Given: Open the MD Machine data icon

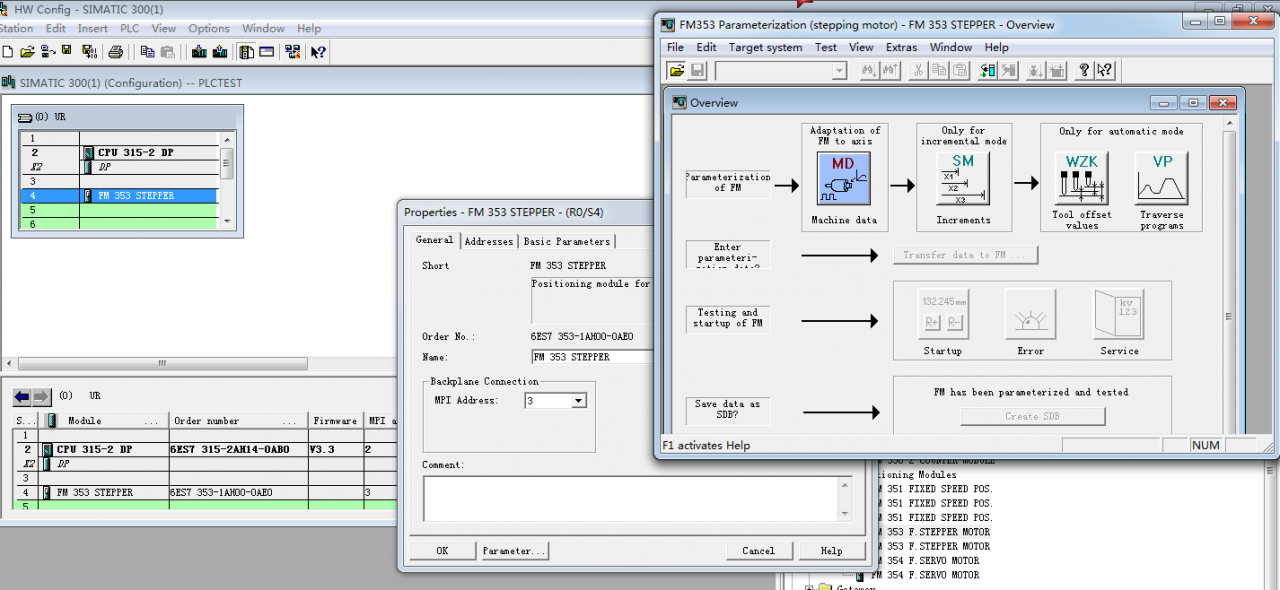Looking at the screenshot, I should (844, 180).
